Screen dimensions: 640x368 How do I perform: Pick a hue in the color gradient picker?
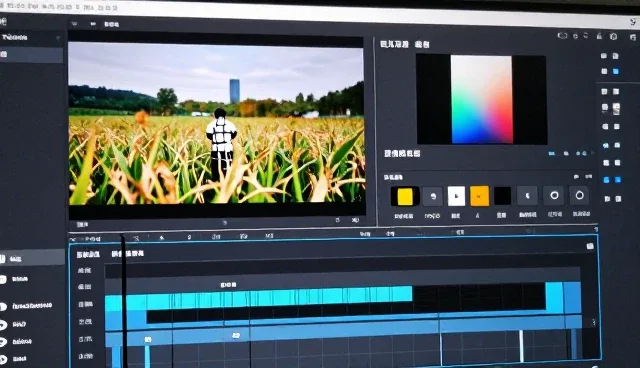482,99
